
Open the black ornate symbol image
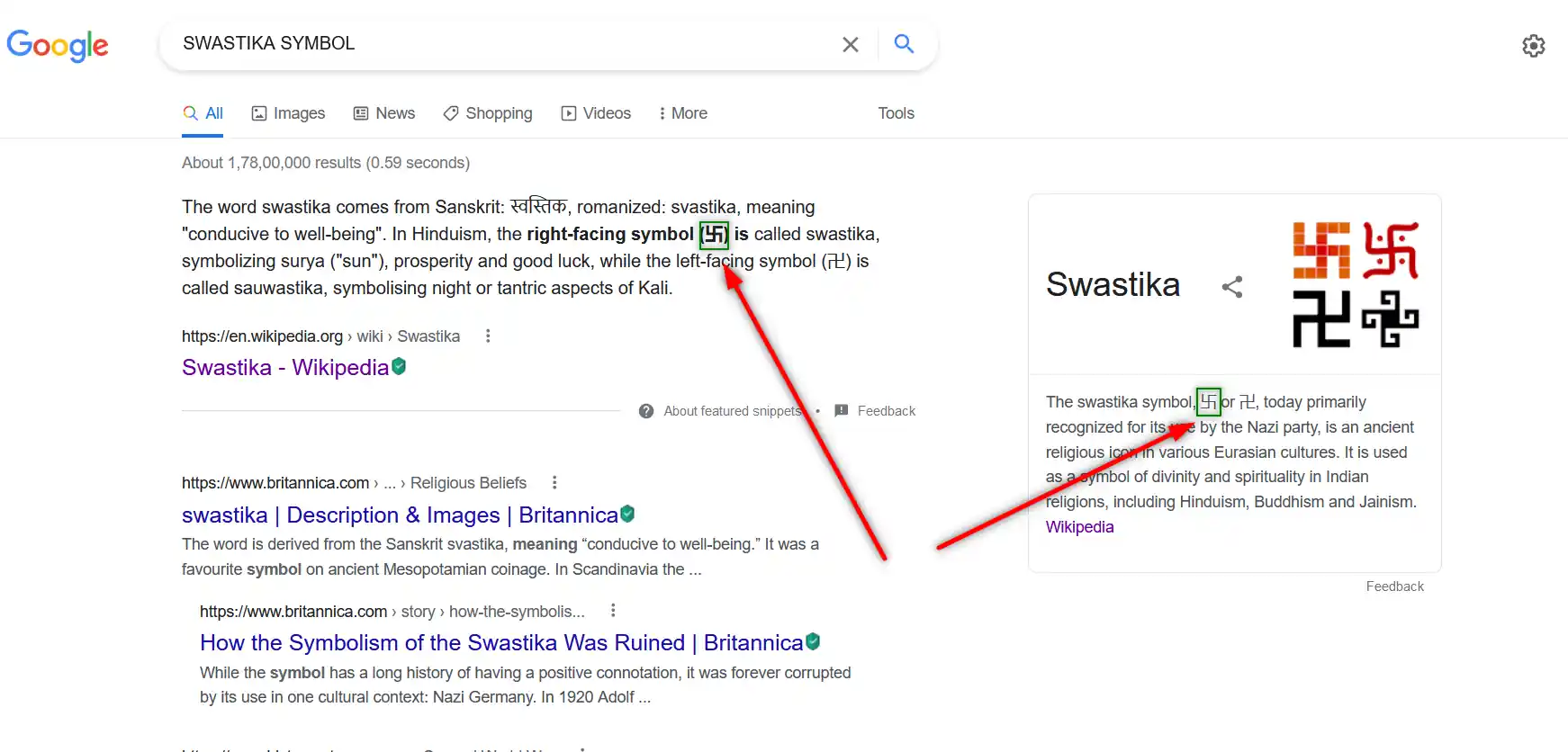point(1391,318)
